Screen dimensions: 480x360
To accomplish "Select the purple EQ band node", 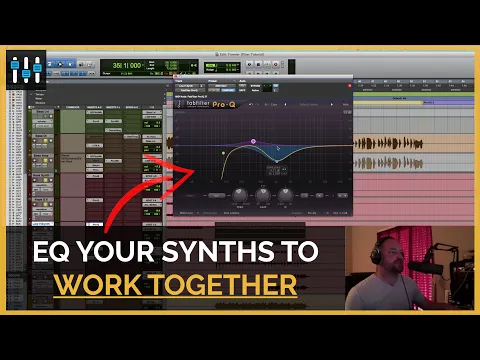I will click(253, 141).
